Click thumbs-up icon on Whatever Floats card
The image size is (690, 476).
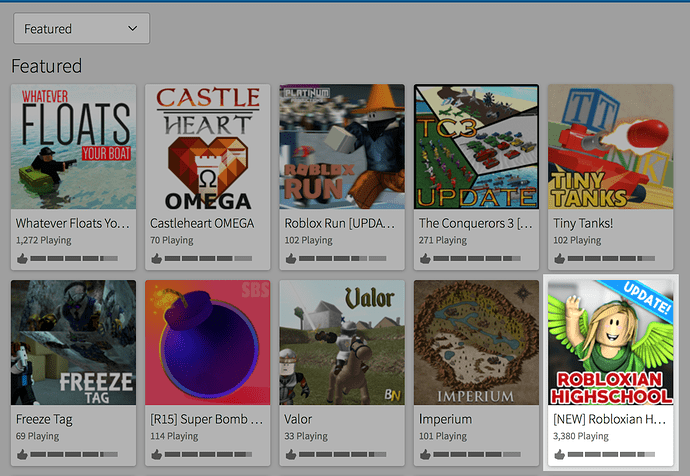tap(22, 258)
